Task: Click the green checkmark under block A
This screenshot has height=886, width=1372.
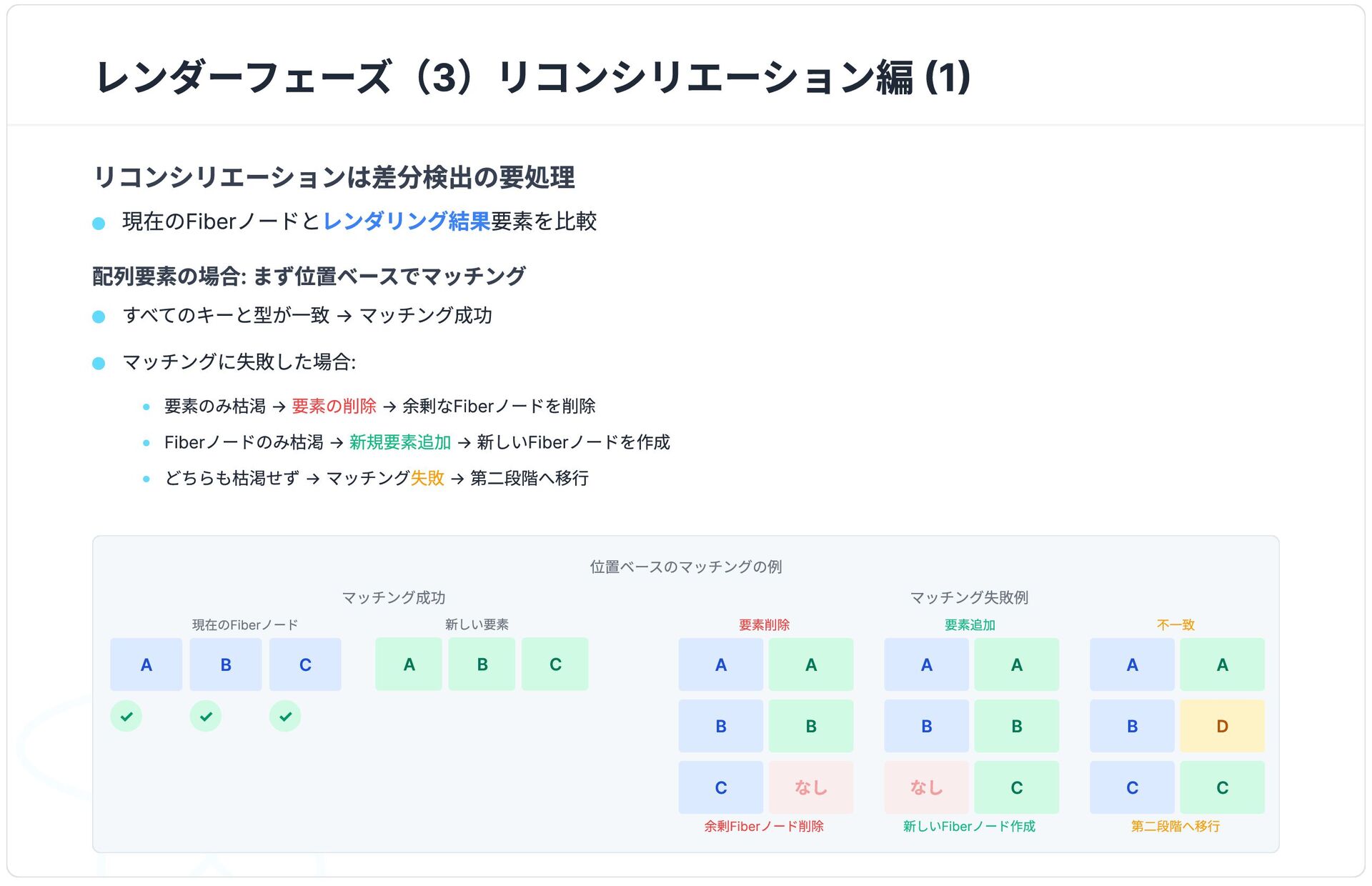Action: [x=126, y=716]
